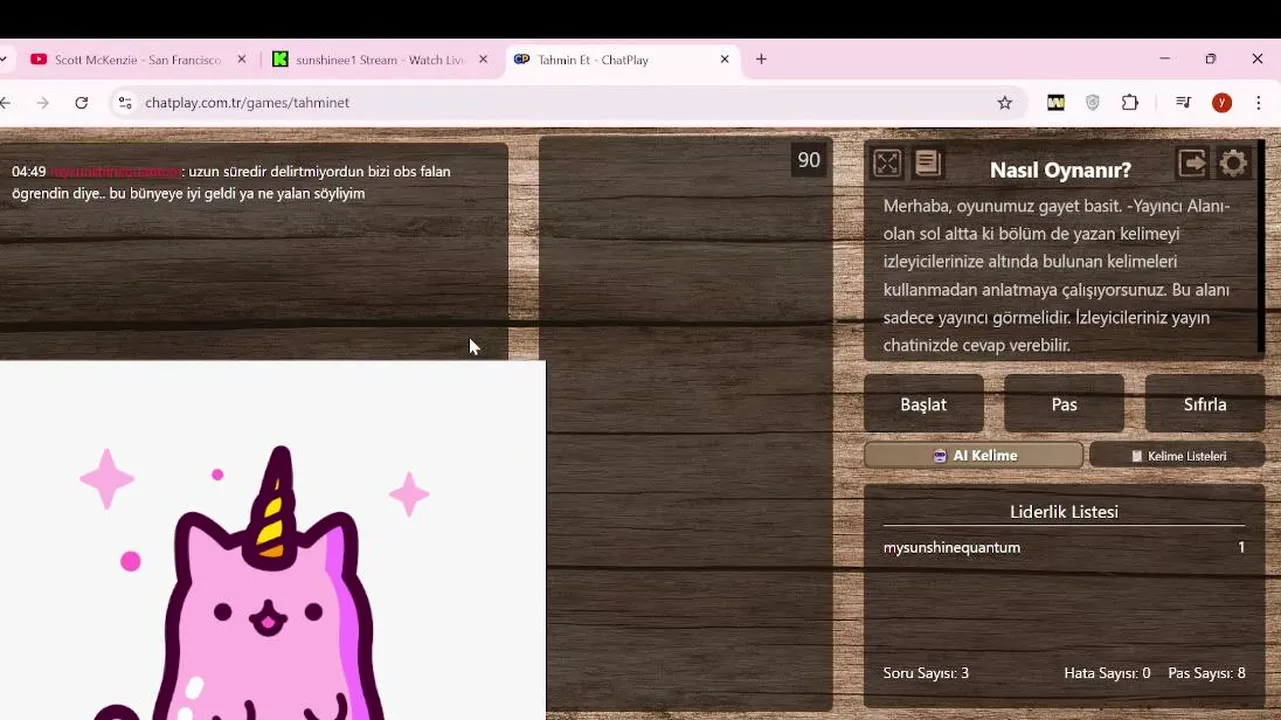This screenshot has width=1281, height=720.
Task: Open the media control music-note icon
Action: click(1183, 102)
